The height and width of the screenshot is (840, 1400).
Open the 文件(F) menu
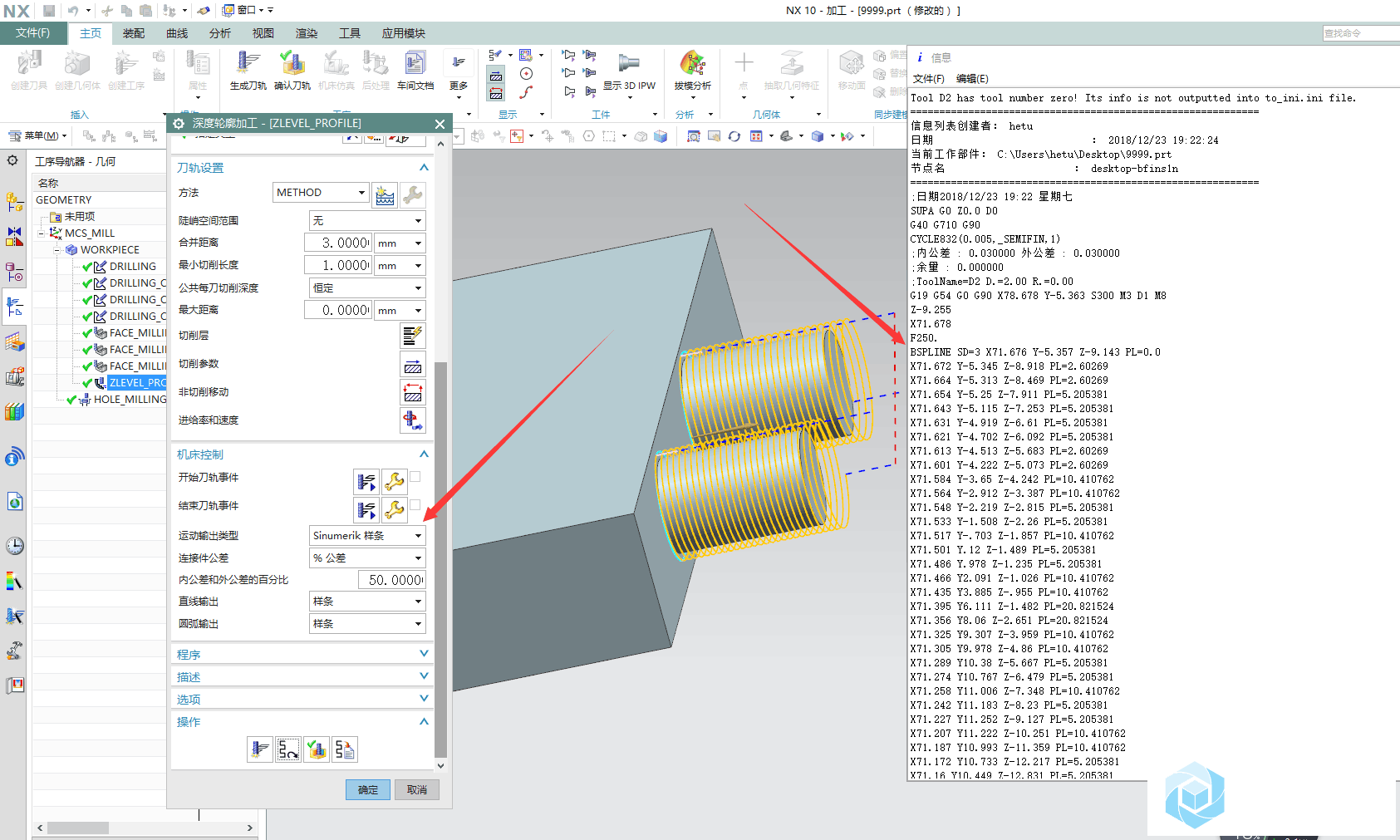[32, 33]
